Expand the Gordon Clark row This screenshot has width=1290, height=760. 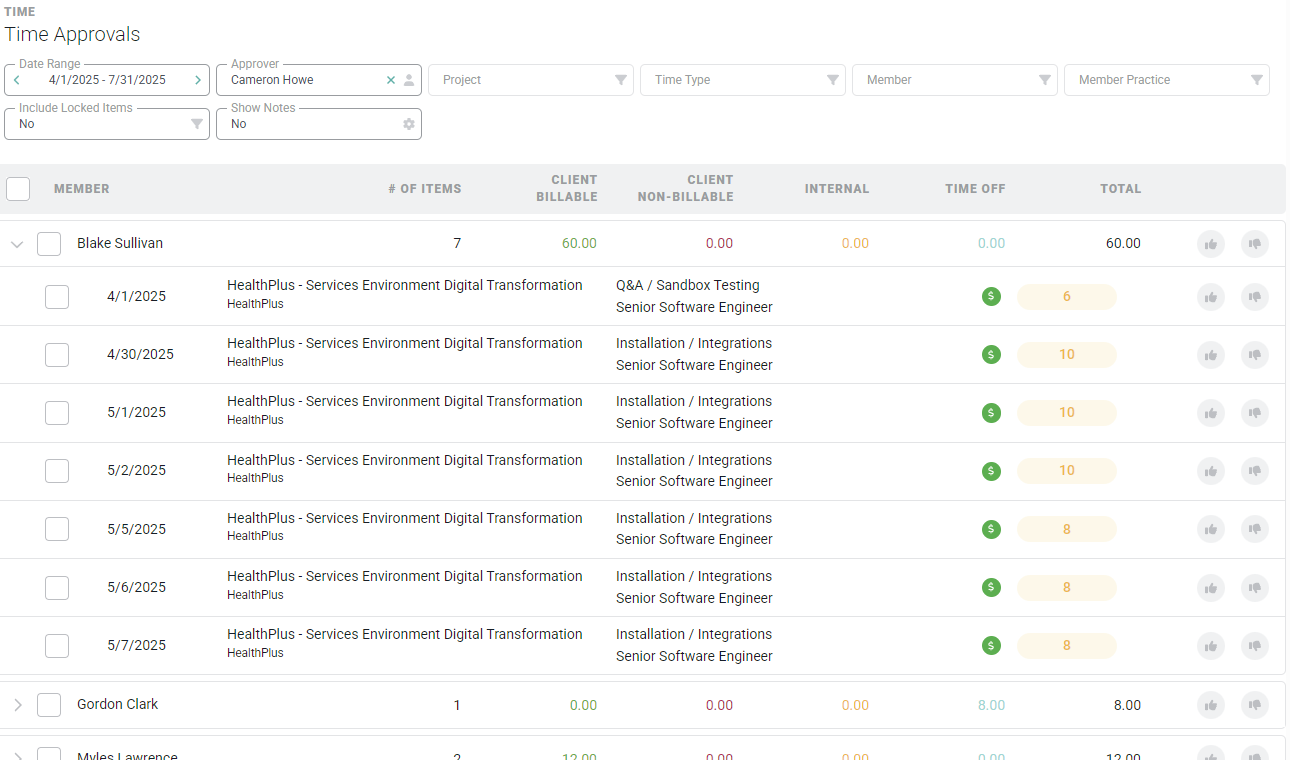coord(17,705)
